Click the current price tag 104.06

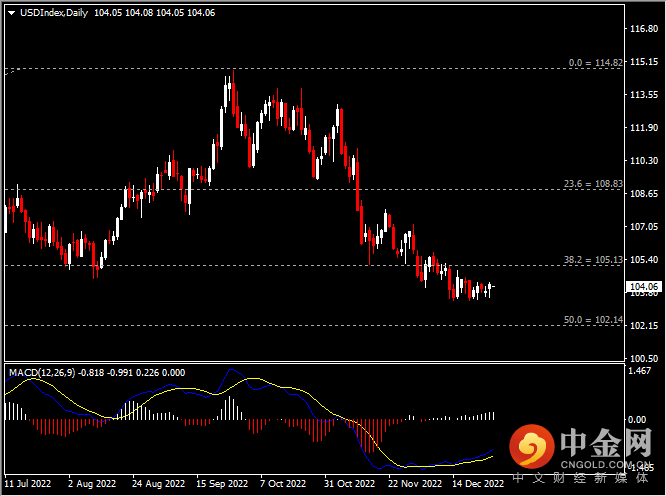(641, 287)
